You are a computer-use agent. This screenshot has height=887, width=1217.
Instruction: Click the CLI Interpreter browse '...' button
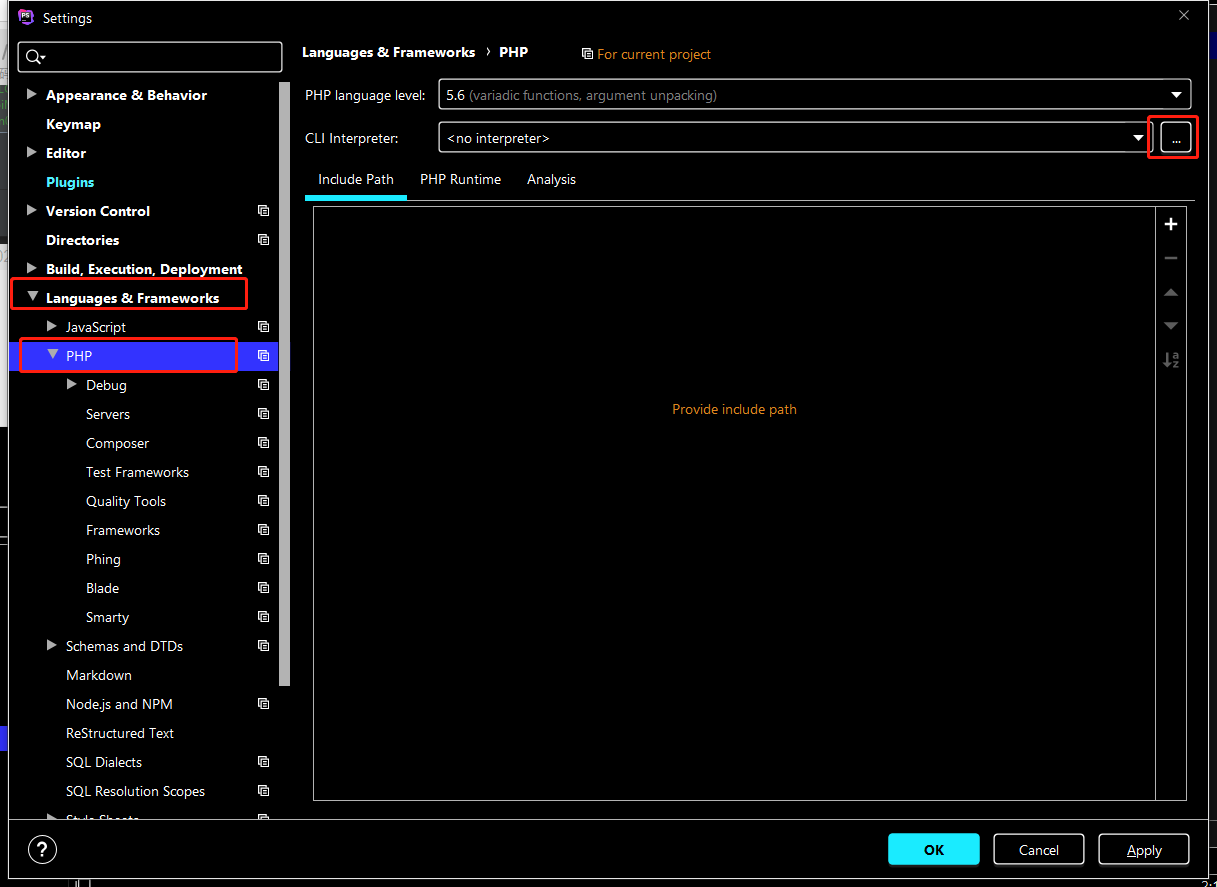(x=1176, y=138)
